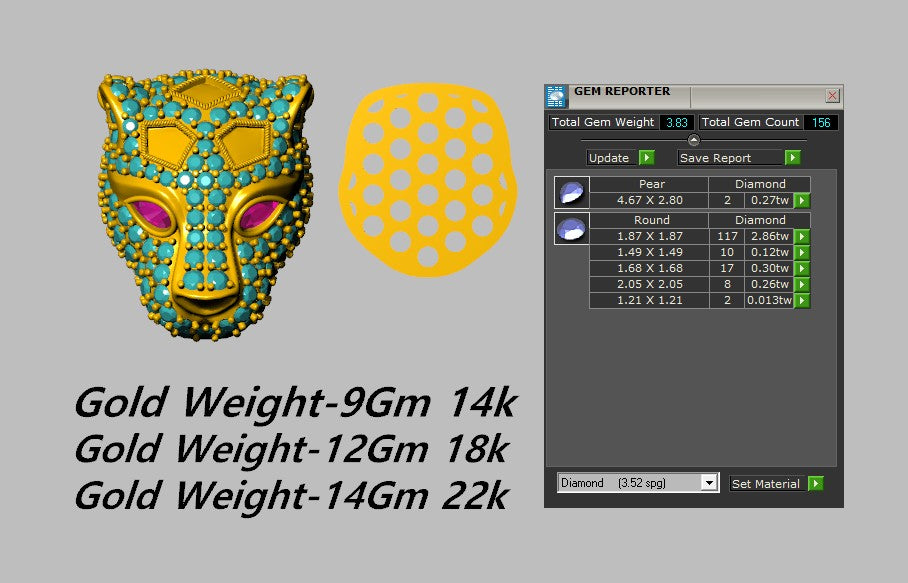908x583 pixels.
Task: Click the green arrow on the 0.12tw row
Action: pyautogui.click(x=802, y=252)
